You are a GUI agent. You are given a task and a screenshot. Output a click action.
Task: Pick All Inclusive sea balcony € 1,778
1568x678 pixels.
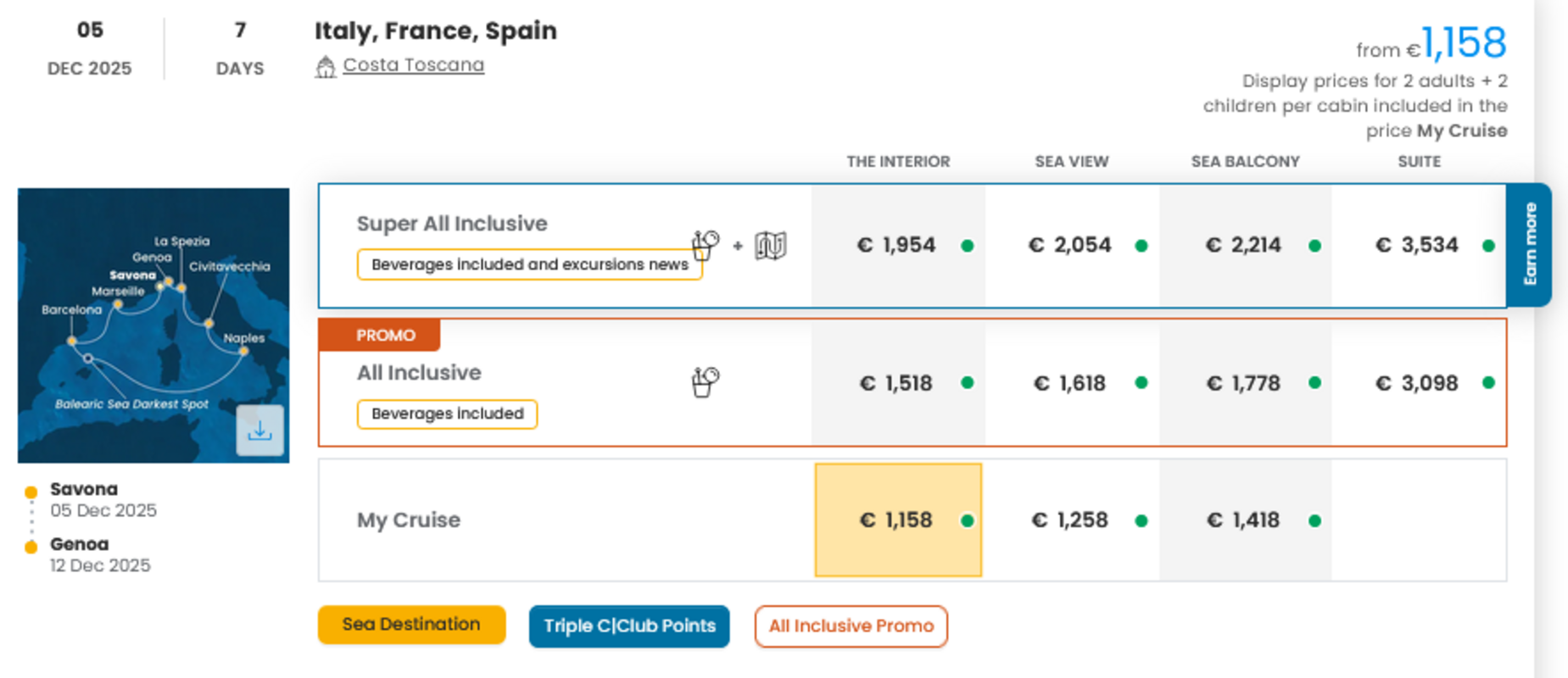tap(1243, 383)
